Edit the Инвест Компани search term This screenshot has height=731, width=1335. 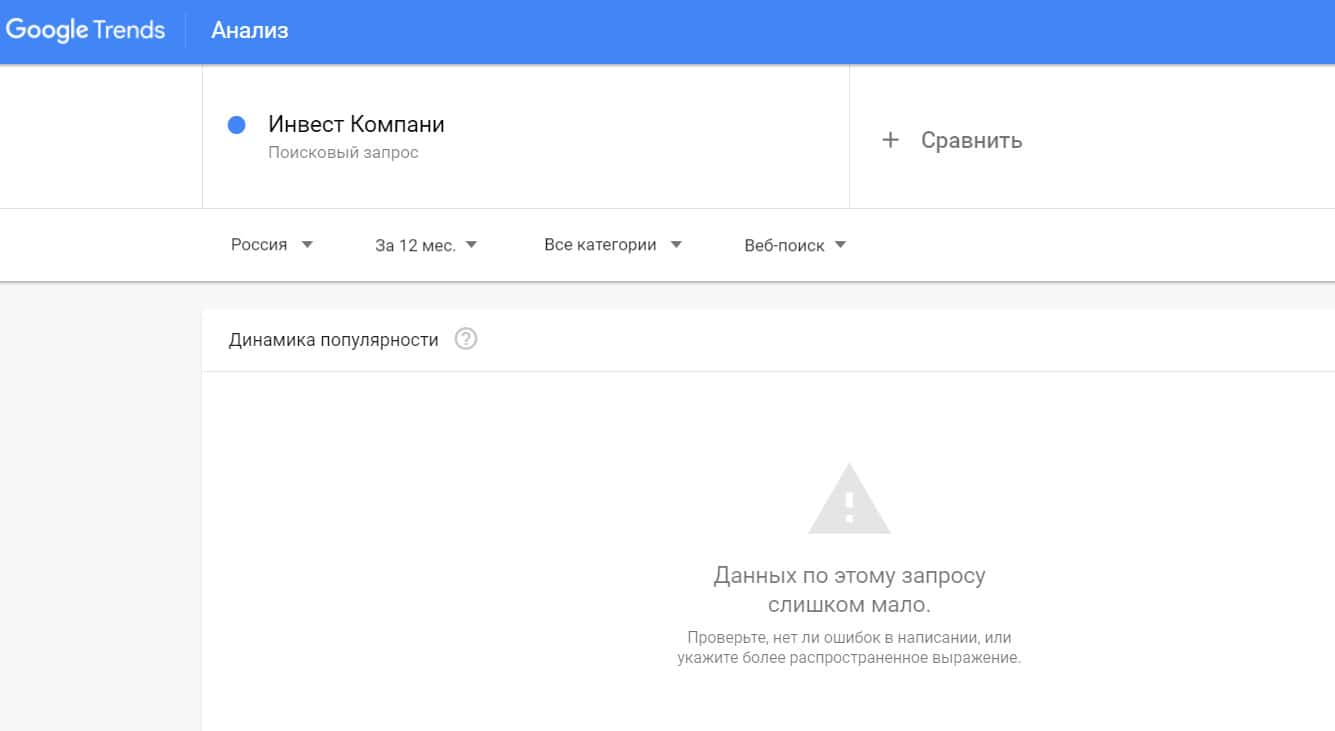[356, 125]
